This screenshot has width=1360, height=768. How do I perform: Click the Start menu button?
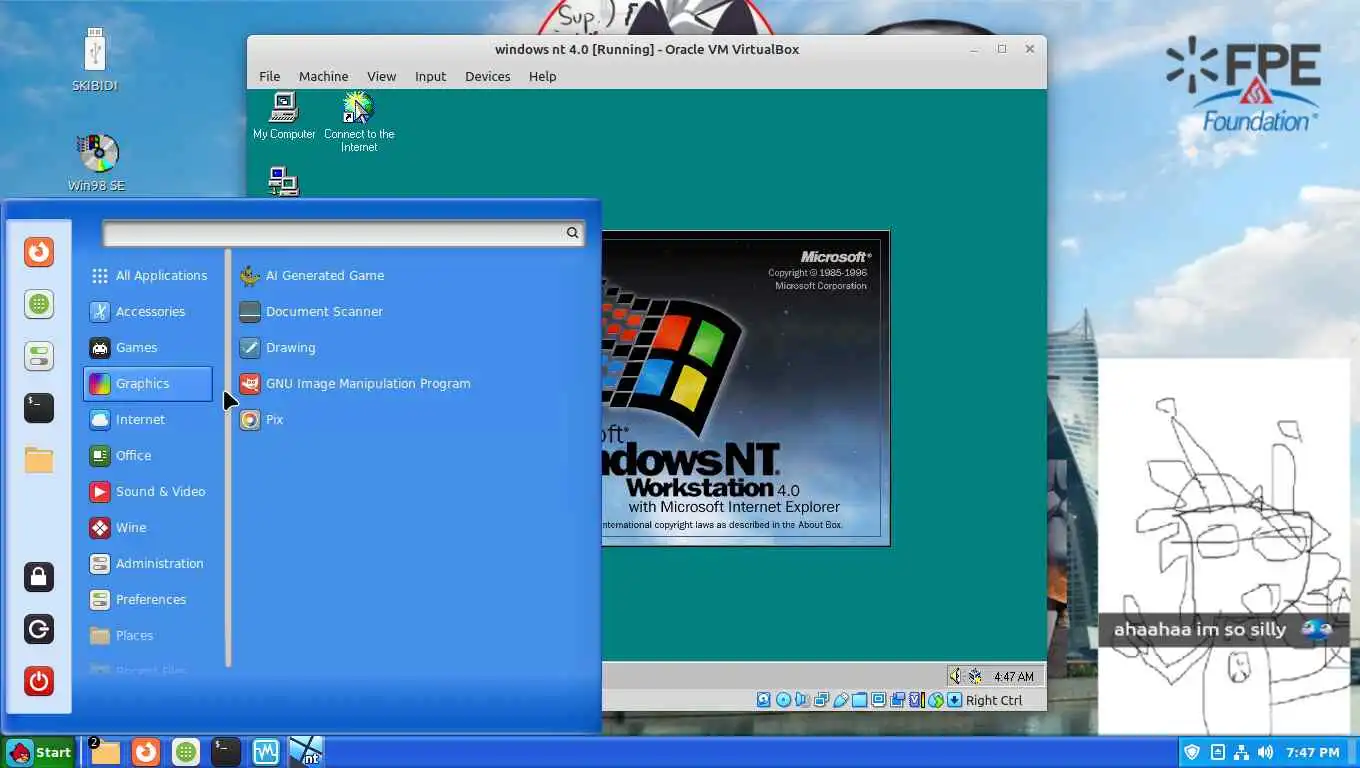39,752
